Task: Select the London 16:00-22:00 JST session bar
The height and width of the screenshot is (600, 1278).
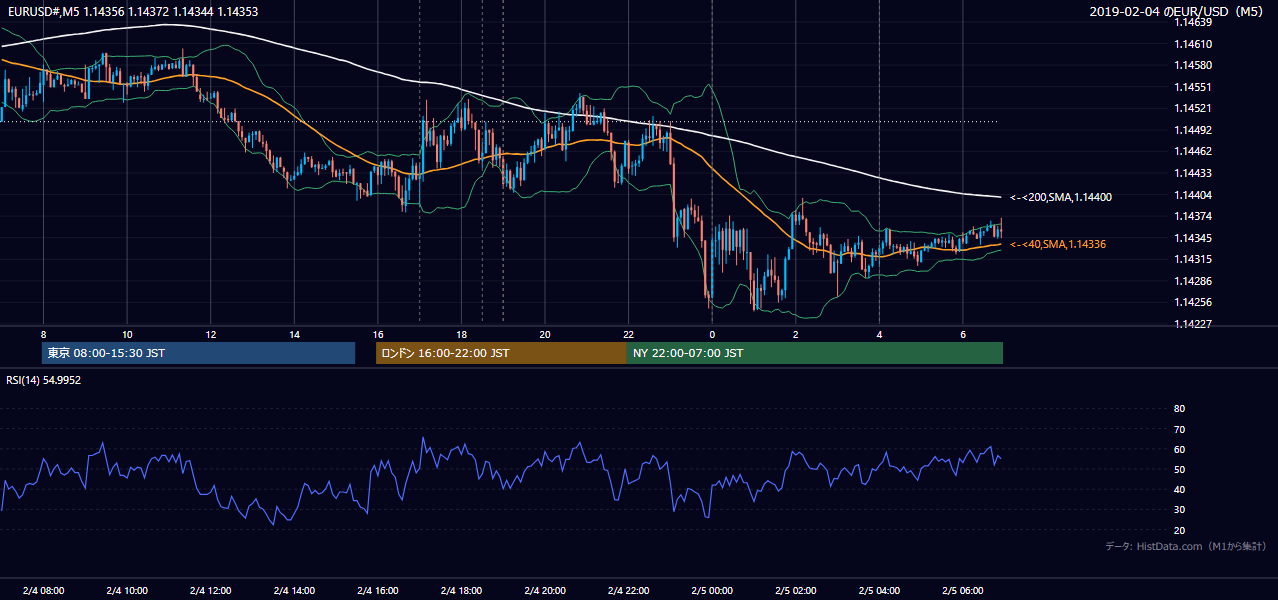Action: click(x=501, y=353)
